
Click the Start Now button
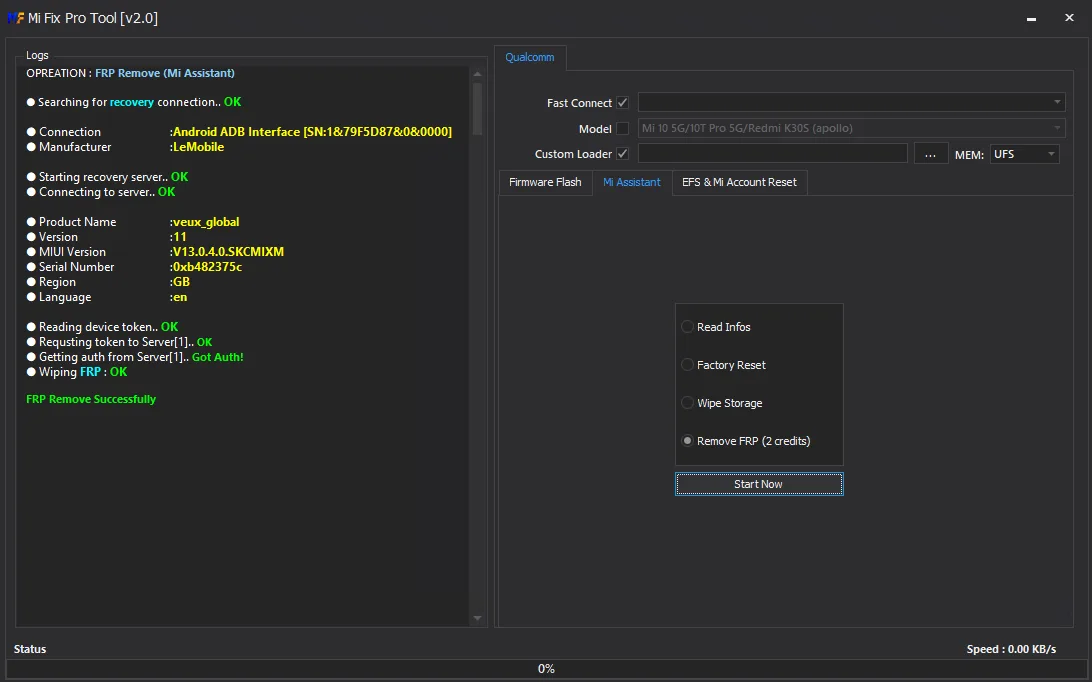point(759,484)
